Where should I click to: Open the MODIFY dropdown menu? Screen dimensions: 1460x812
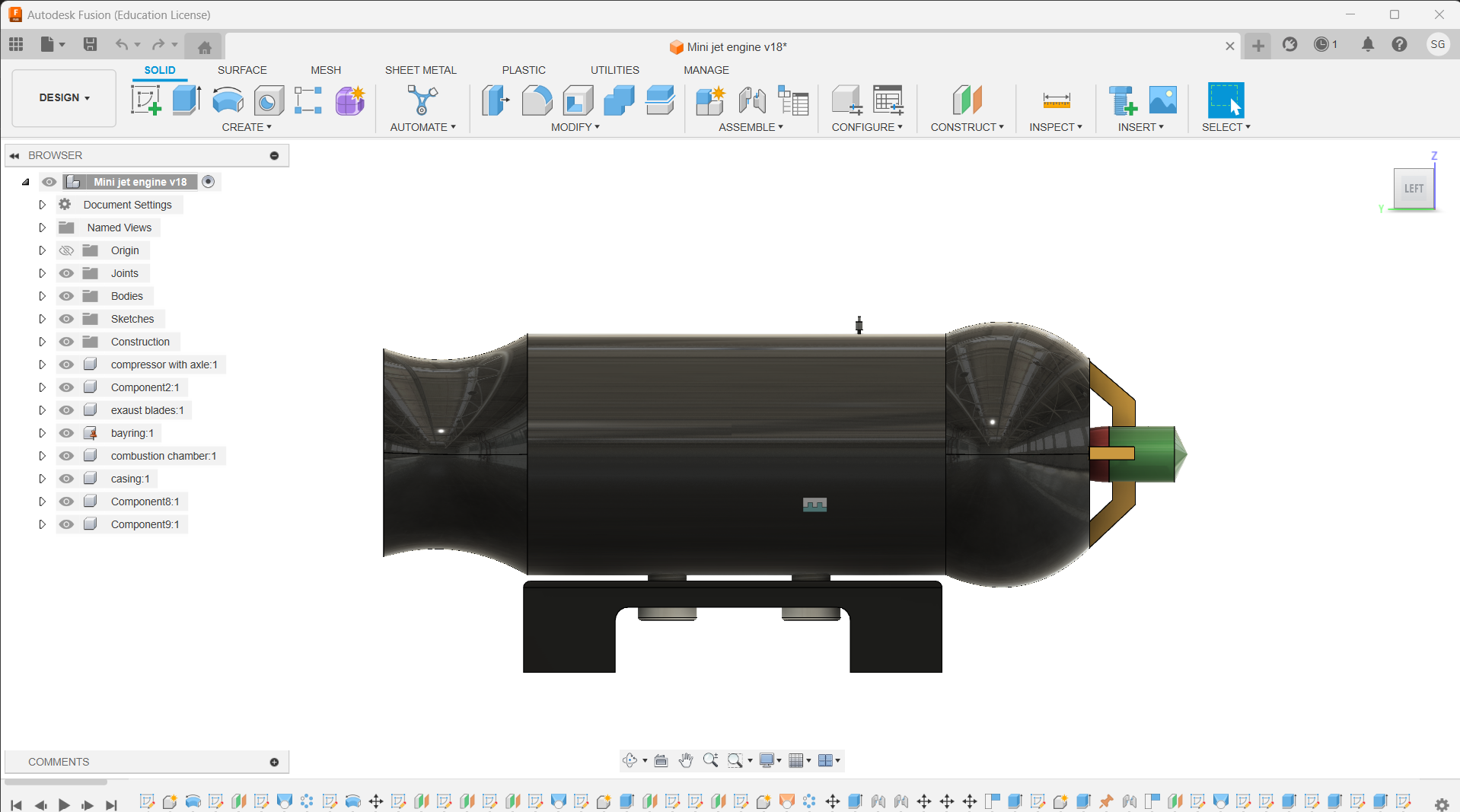coord(575,127)
